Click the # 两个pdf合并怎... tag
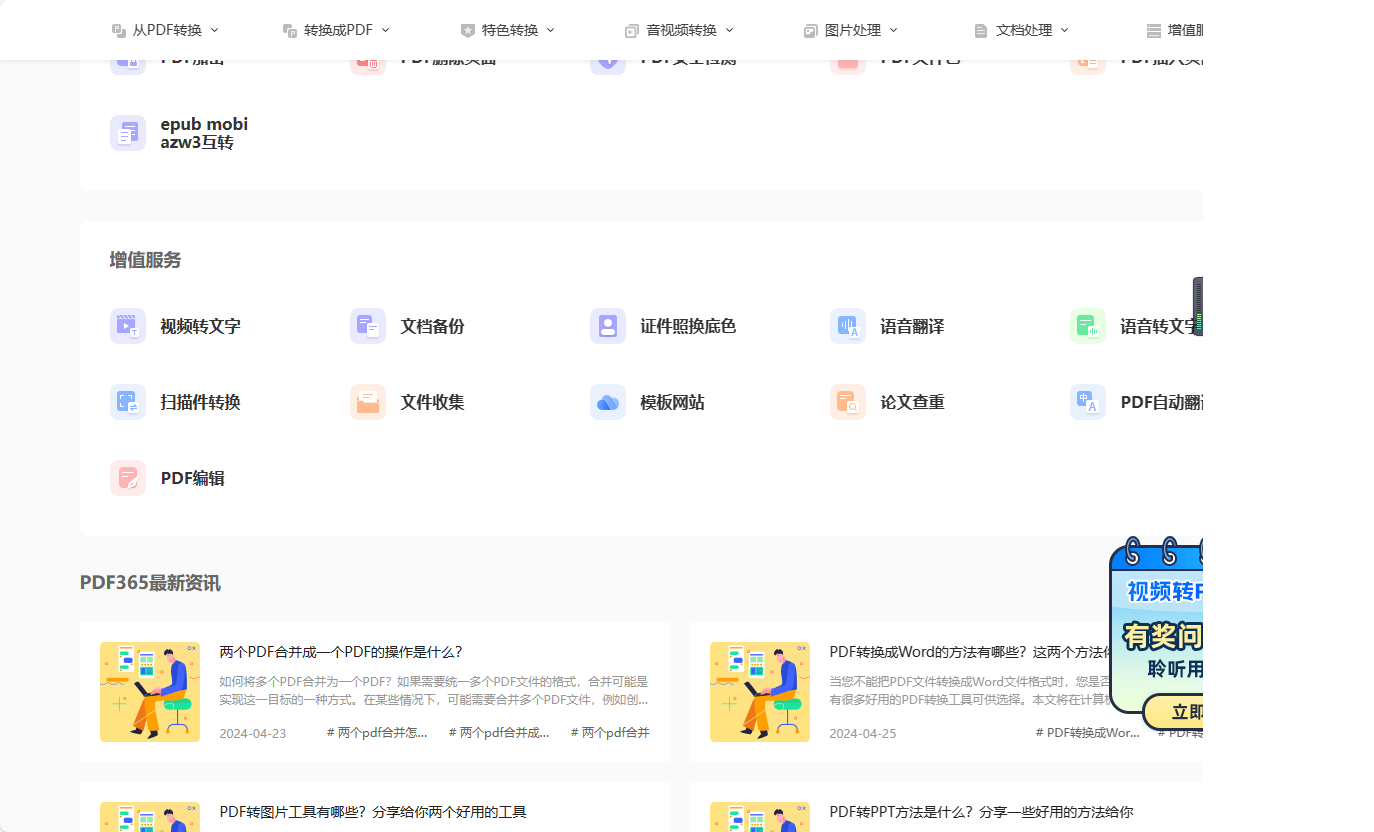Screen dimensions: 1374x832 pos(377,733)
